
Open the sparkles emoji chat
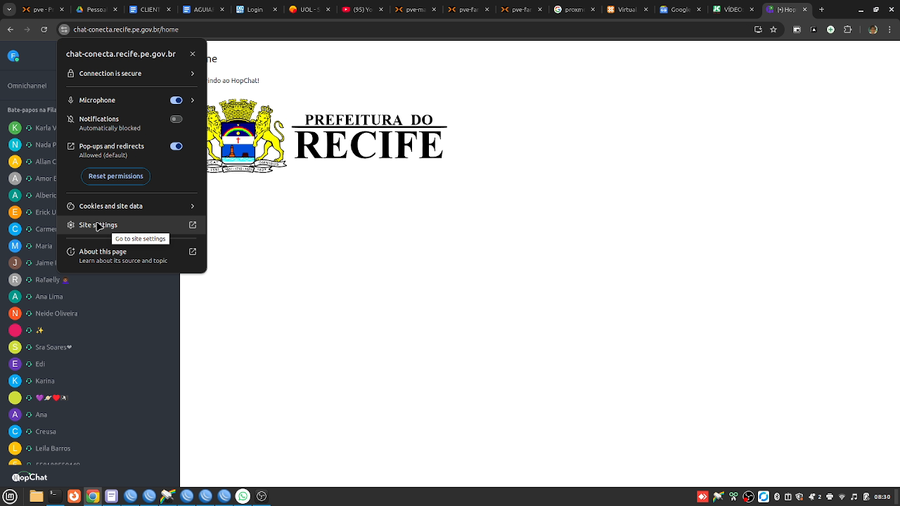pos(92,330)
